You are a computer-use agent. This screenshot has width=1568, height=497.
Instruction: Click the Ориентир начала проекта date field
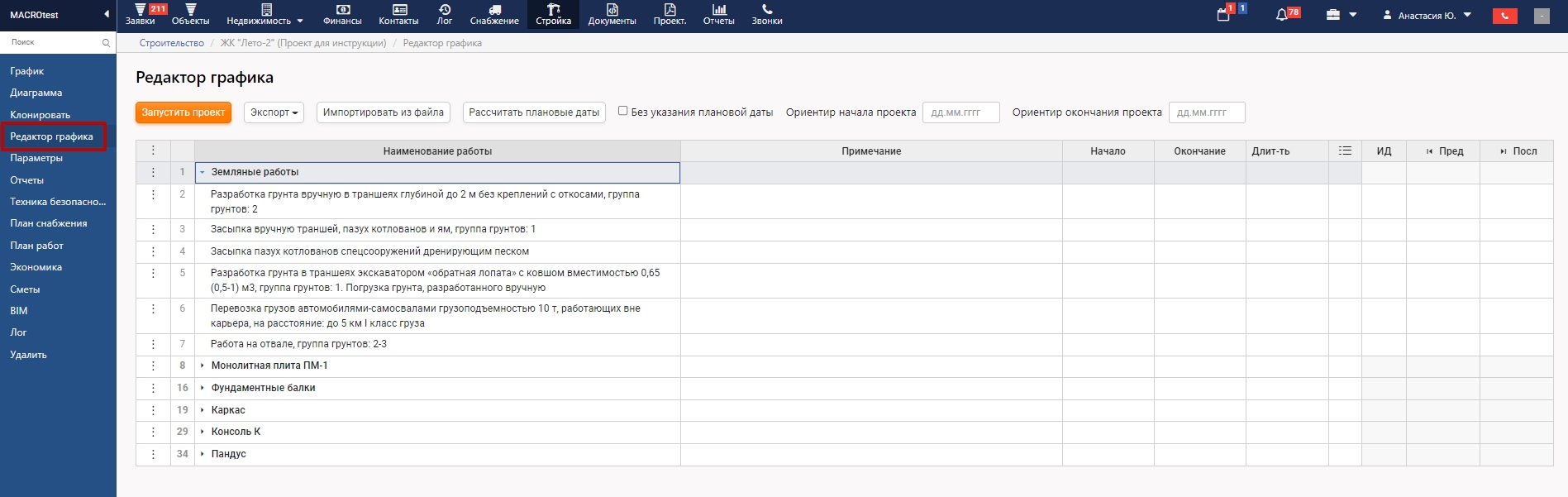tap(960, 112)
